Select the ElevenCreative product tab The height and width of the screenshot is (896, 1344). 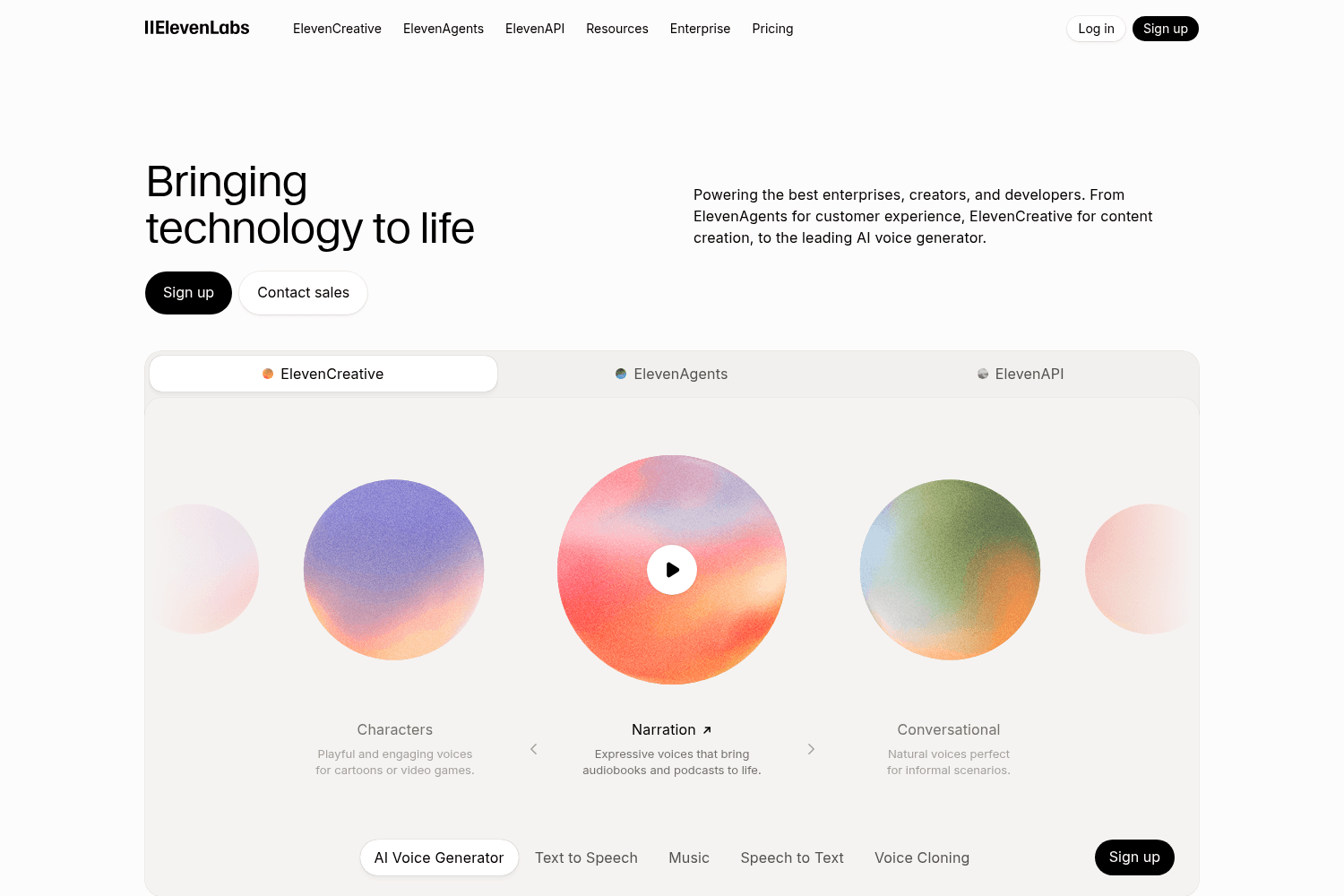[323, 374]
